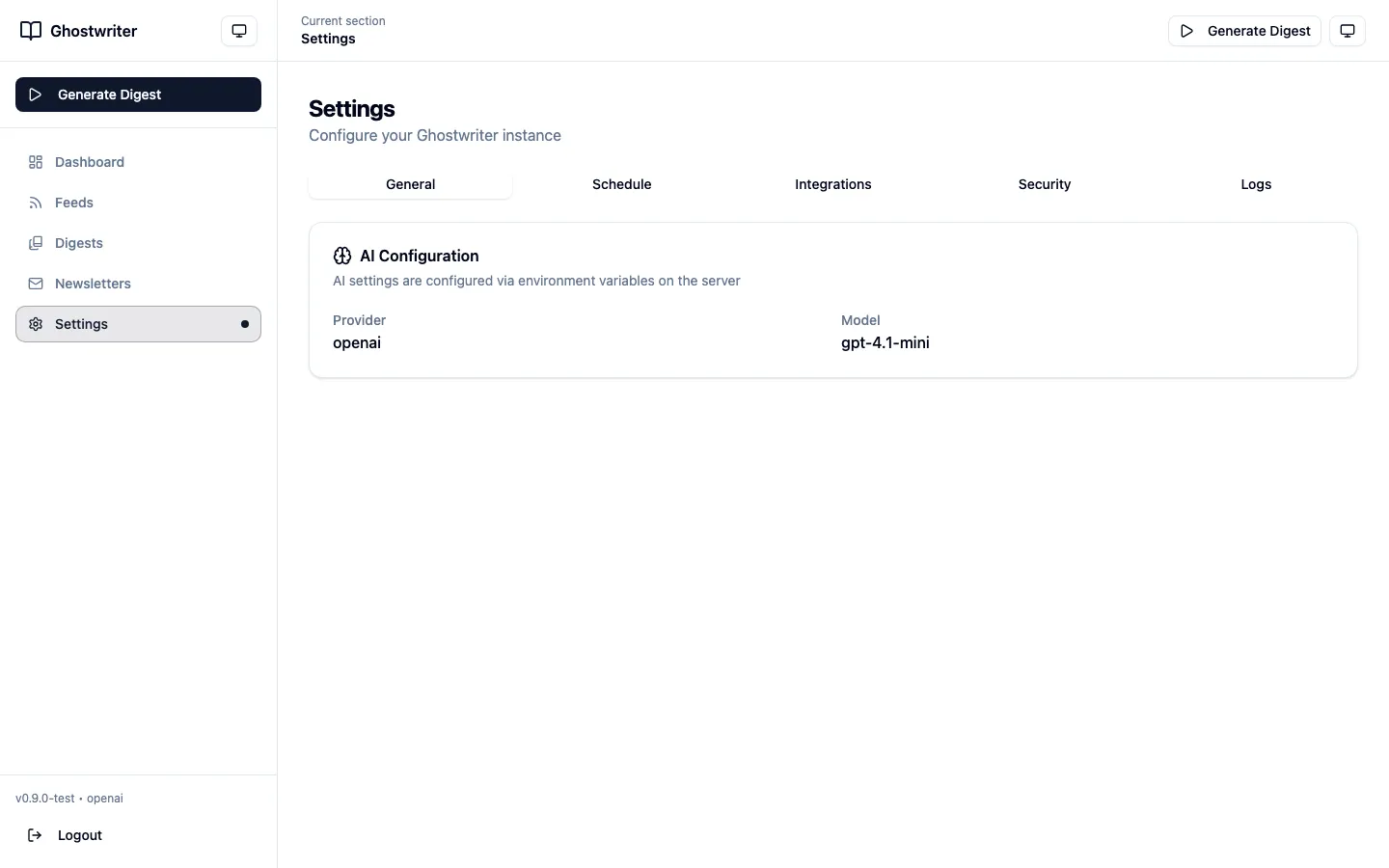Viewport: 1389px width, 868px height.
Task: Select the Newsletters envelope icon
Action: (35, 284)
